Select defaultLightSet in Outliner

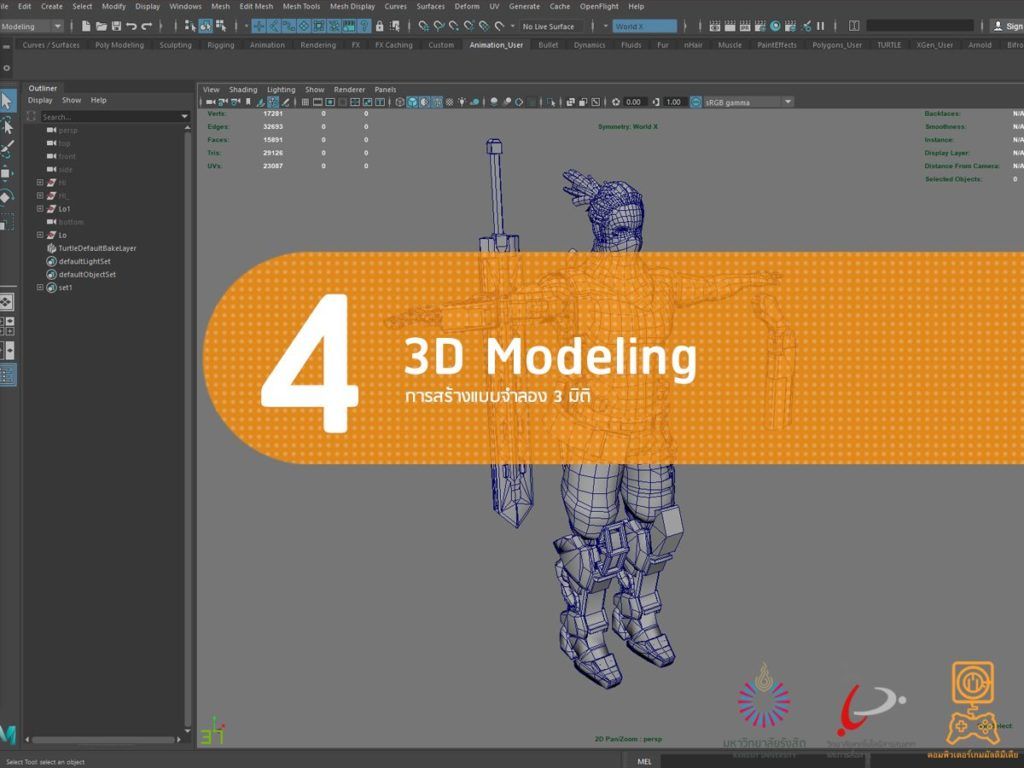(85, 261)
